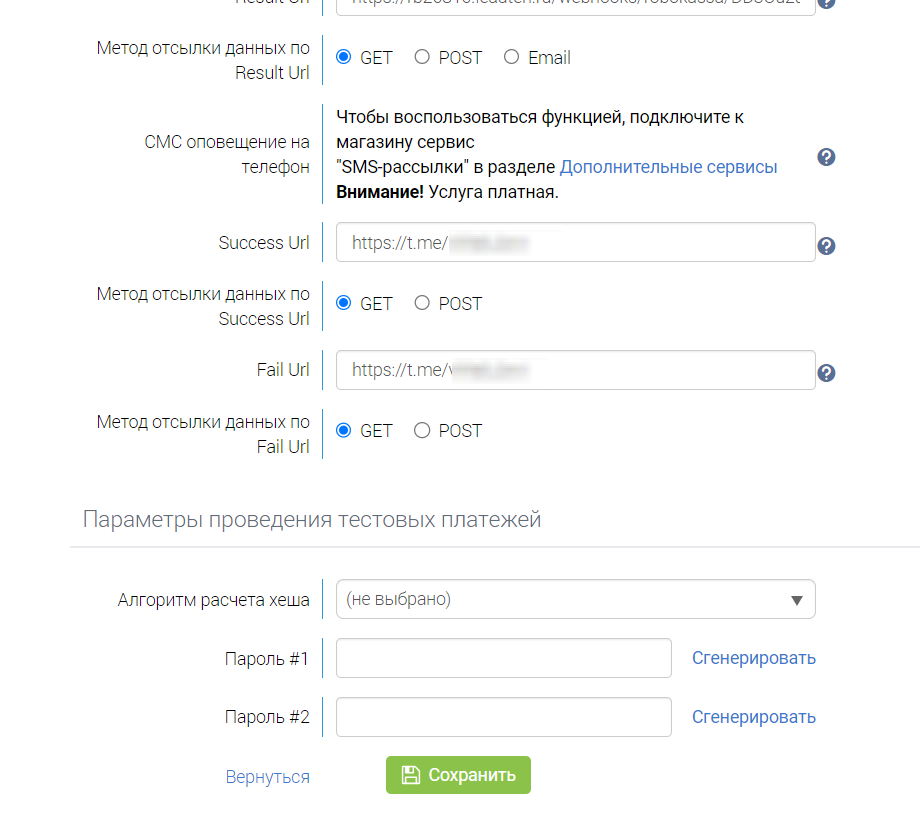
Task: Choose GET for Success Url method
Action: coord(344,303)
